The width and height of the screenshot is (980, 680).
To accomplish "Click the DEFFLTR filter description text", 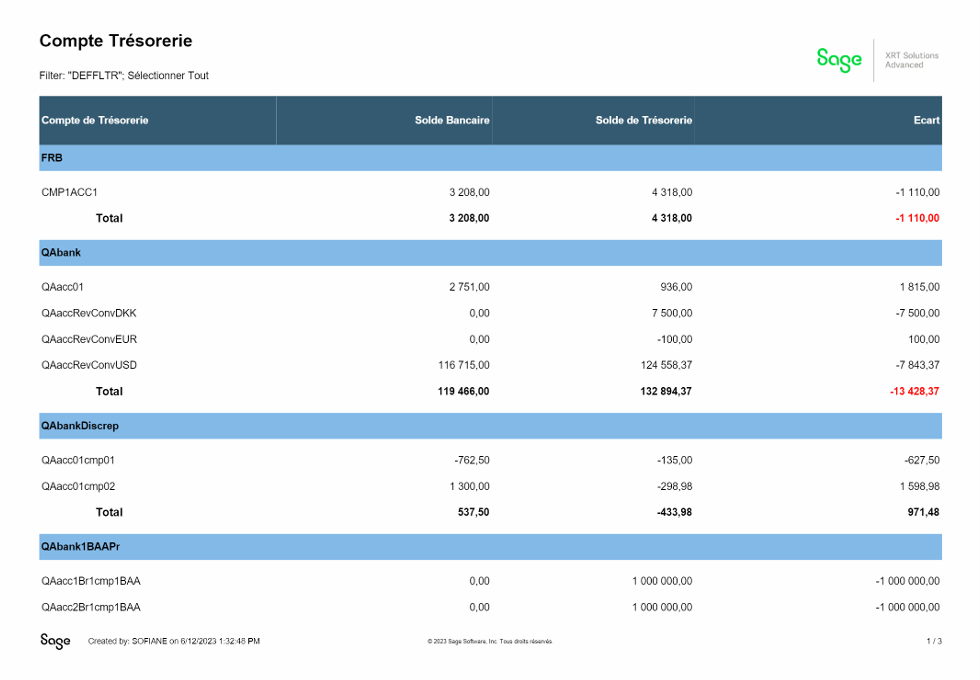I will click(x=124, y=76).
